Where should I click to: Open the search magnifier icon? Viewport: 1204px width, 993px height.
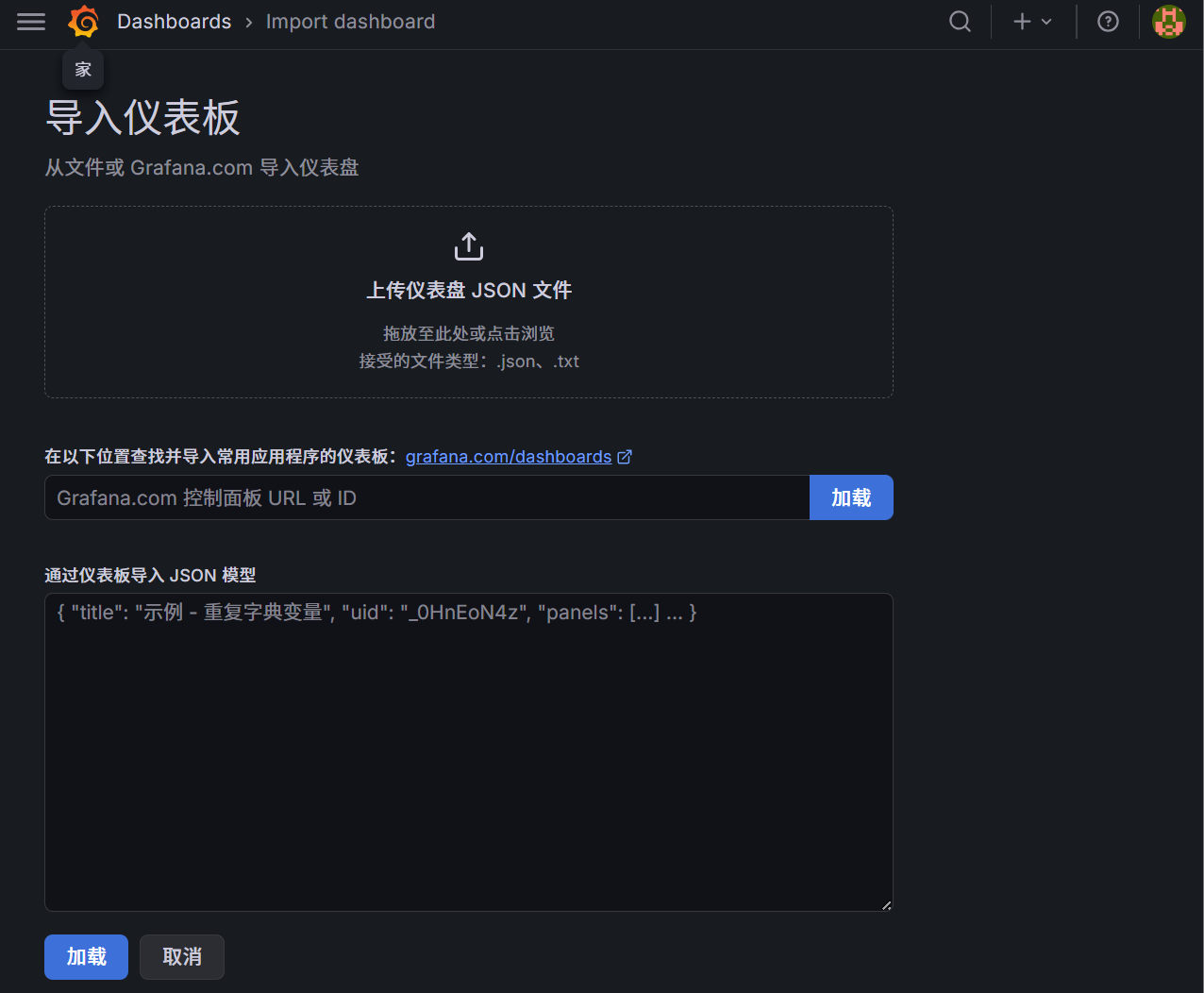[x=960, y=22]
